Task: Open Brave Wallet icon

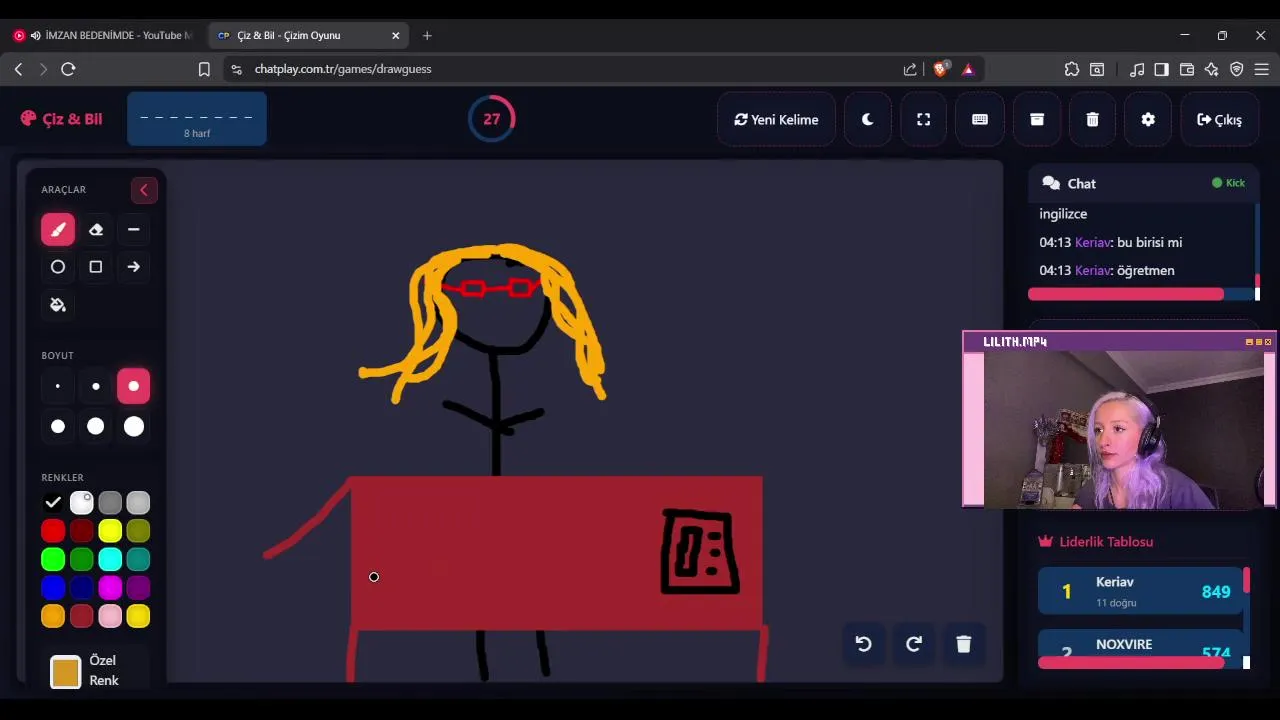Action: pos(1187,69)
